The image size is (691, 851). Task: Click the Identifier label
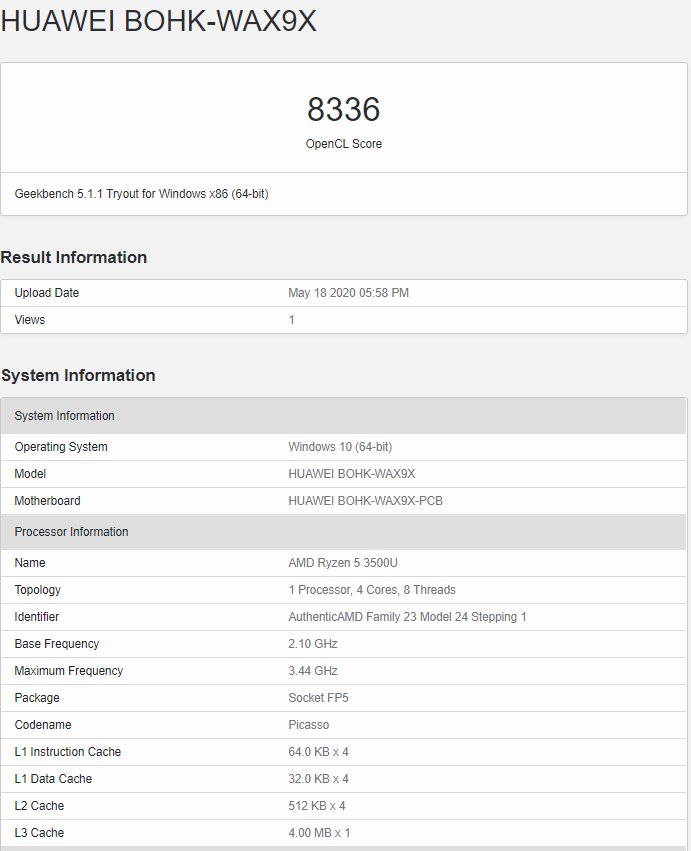(37, 617)
